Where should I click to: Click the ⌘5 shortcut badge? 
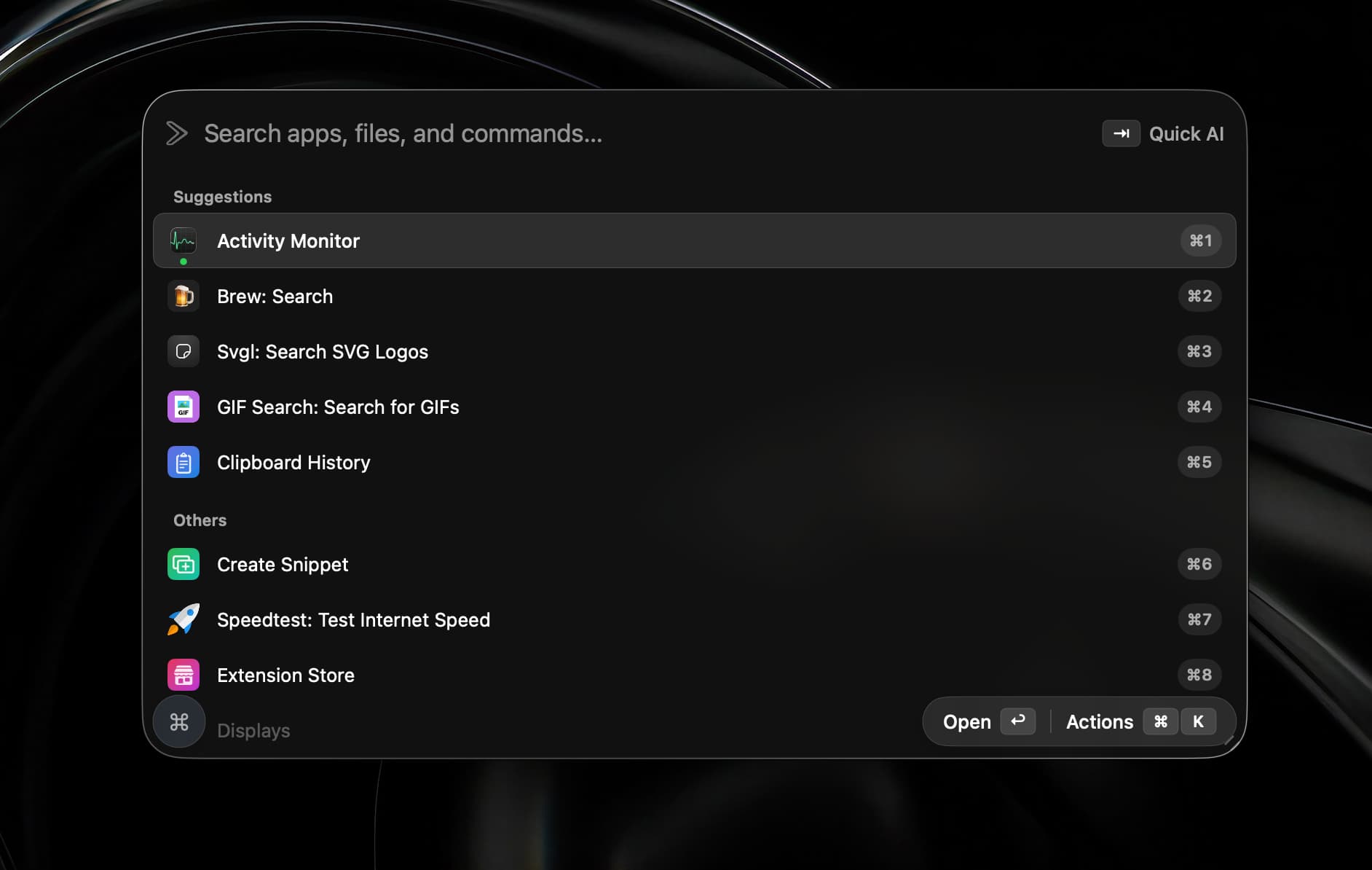1199,462
